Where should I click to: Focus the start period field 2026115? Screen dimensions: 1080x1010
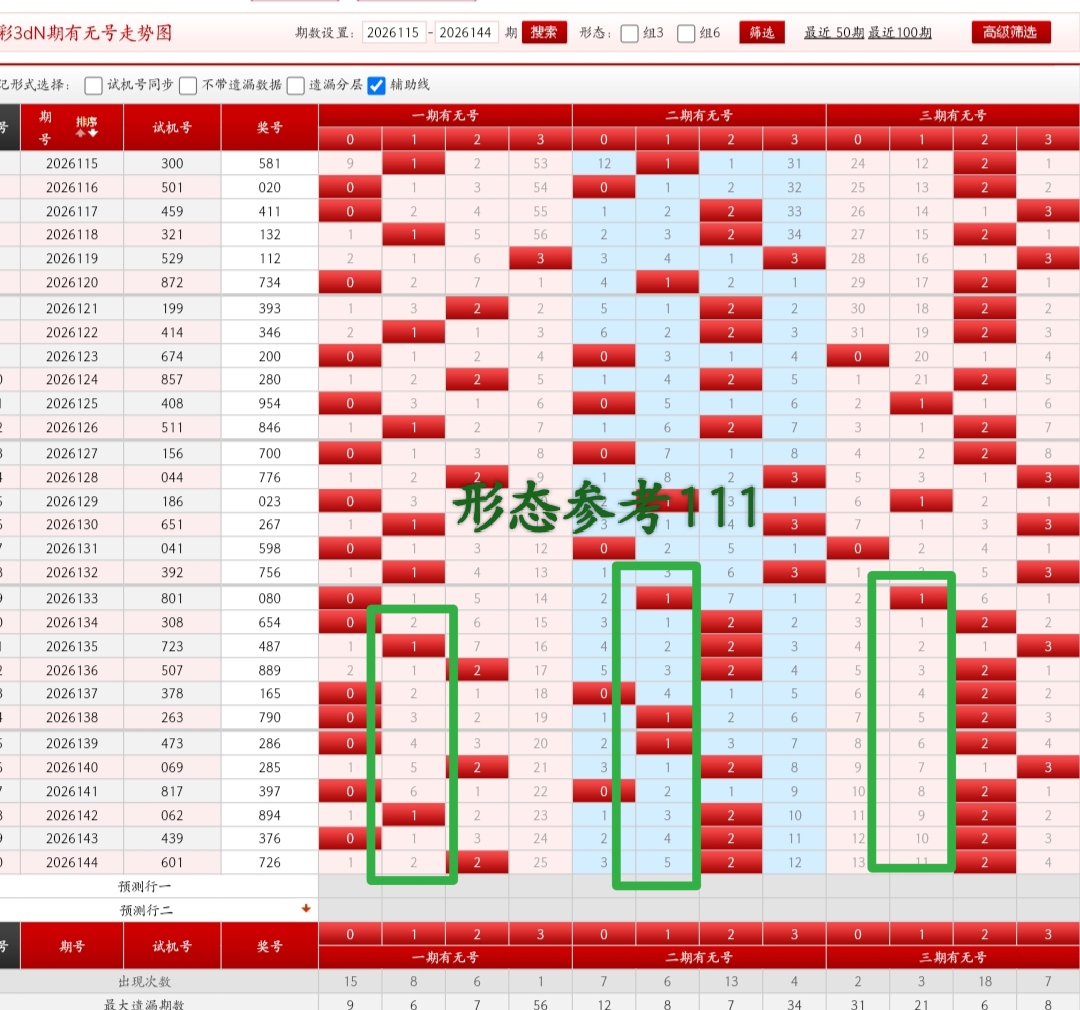(393, 32)
